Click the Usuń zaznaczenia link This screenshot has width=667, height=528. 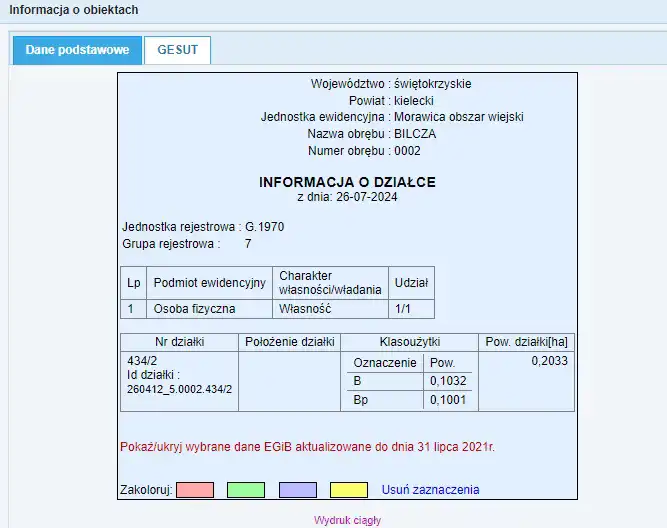click(430, 490)
